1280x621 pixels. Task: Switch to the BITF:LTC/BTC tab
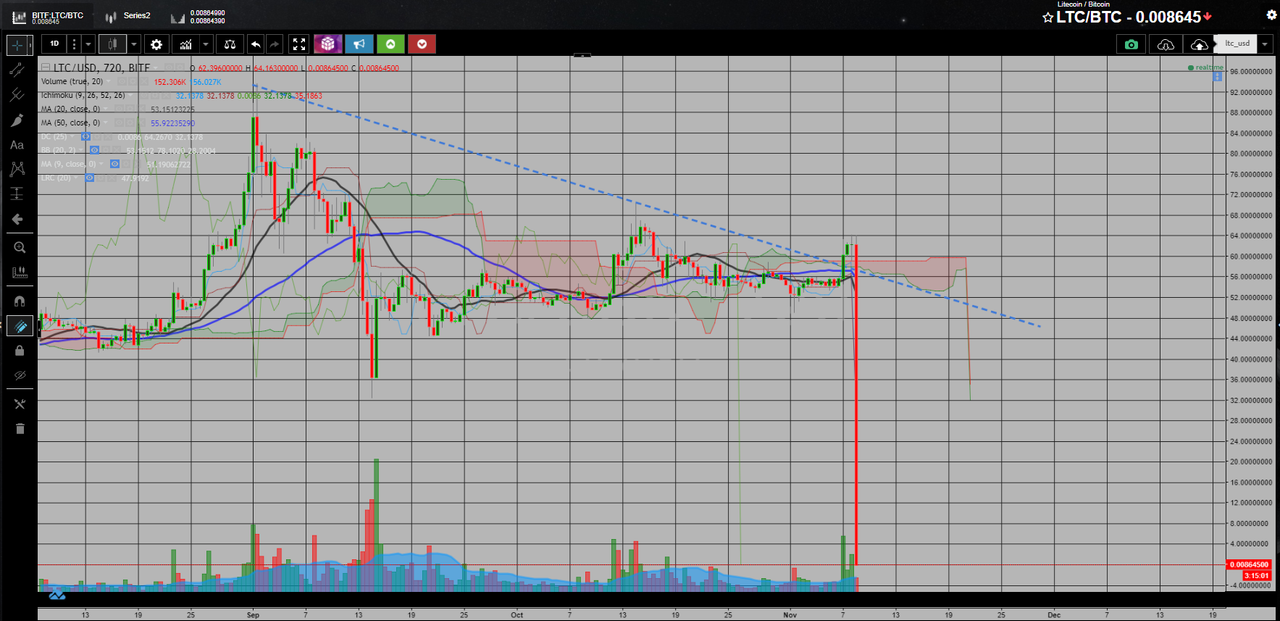pos(48,18)
